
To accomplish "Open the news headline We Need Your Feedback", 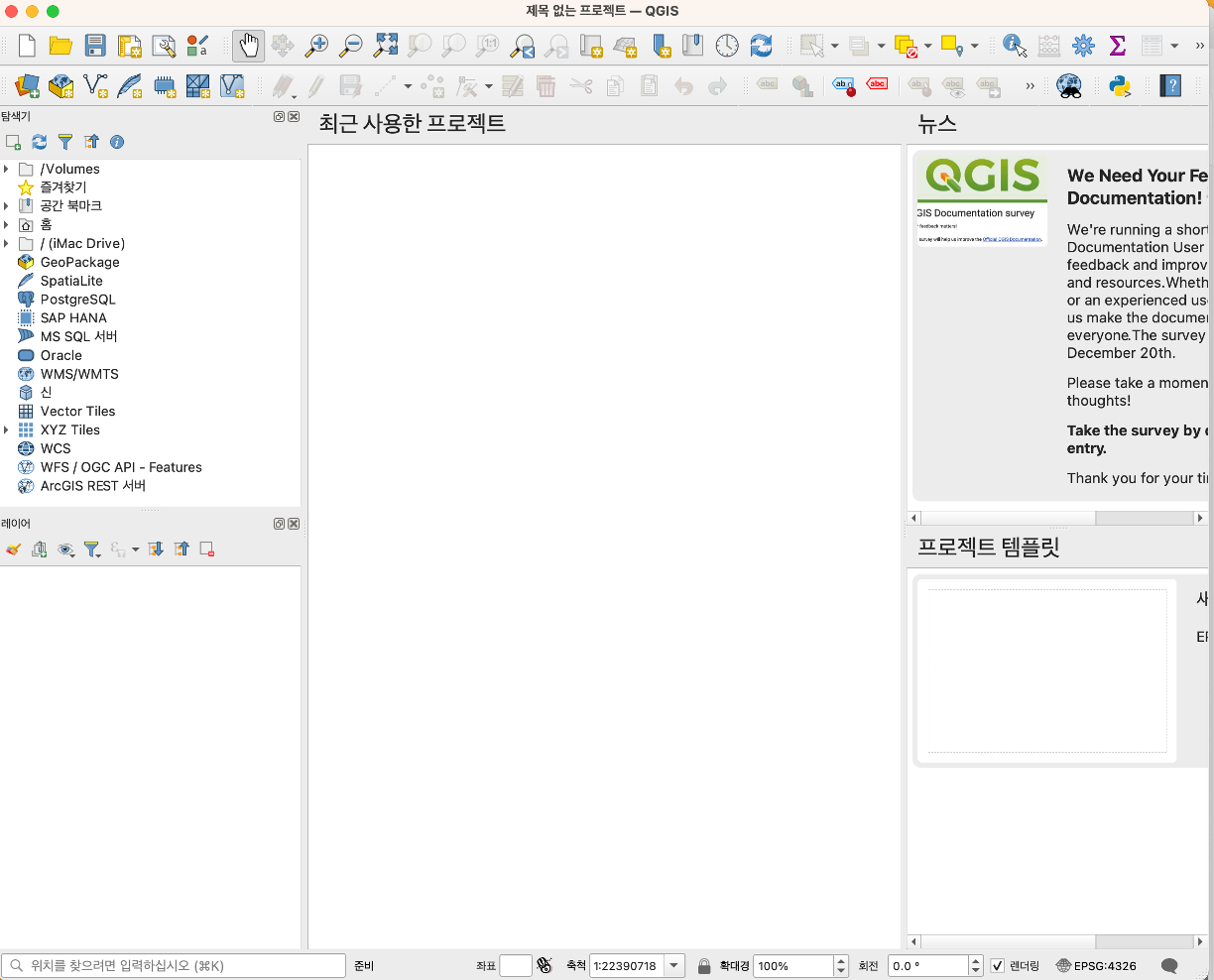I will (1138, 186).
